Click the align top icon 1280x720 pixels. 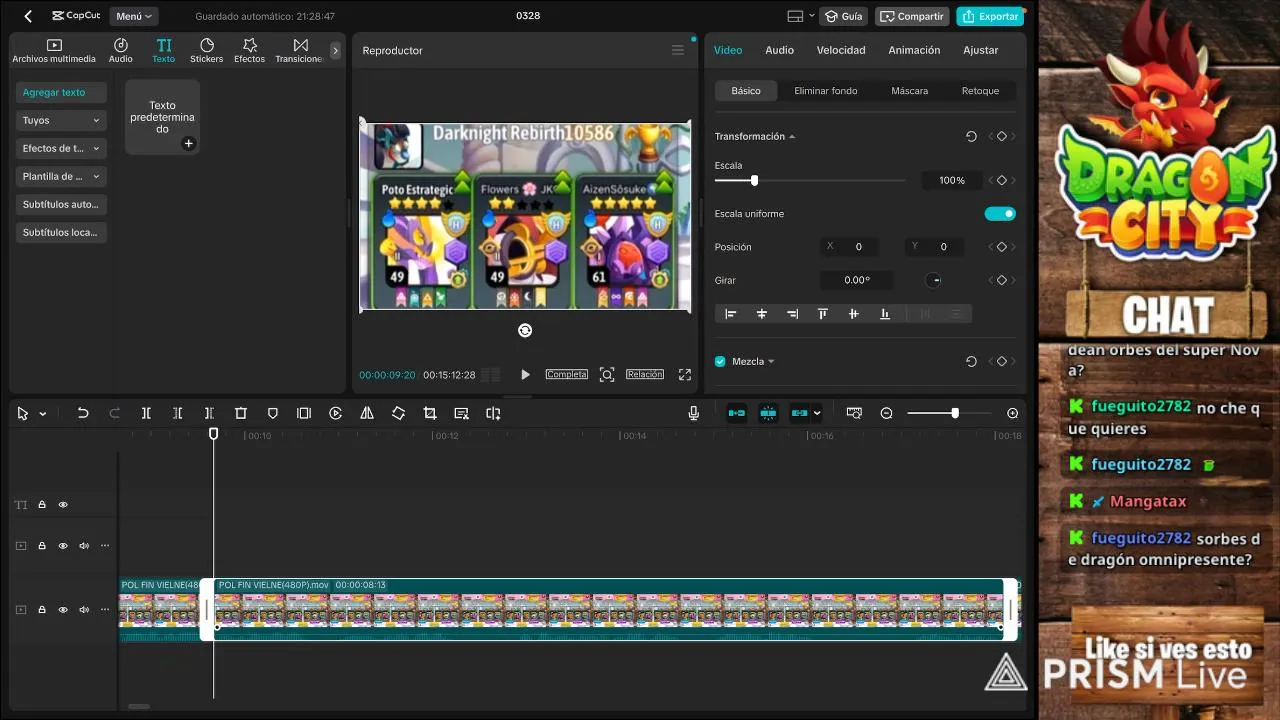click(823, 314)
